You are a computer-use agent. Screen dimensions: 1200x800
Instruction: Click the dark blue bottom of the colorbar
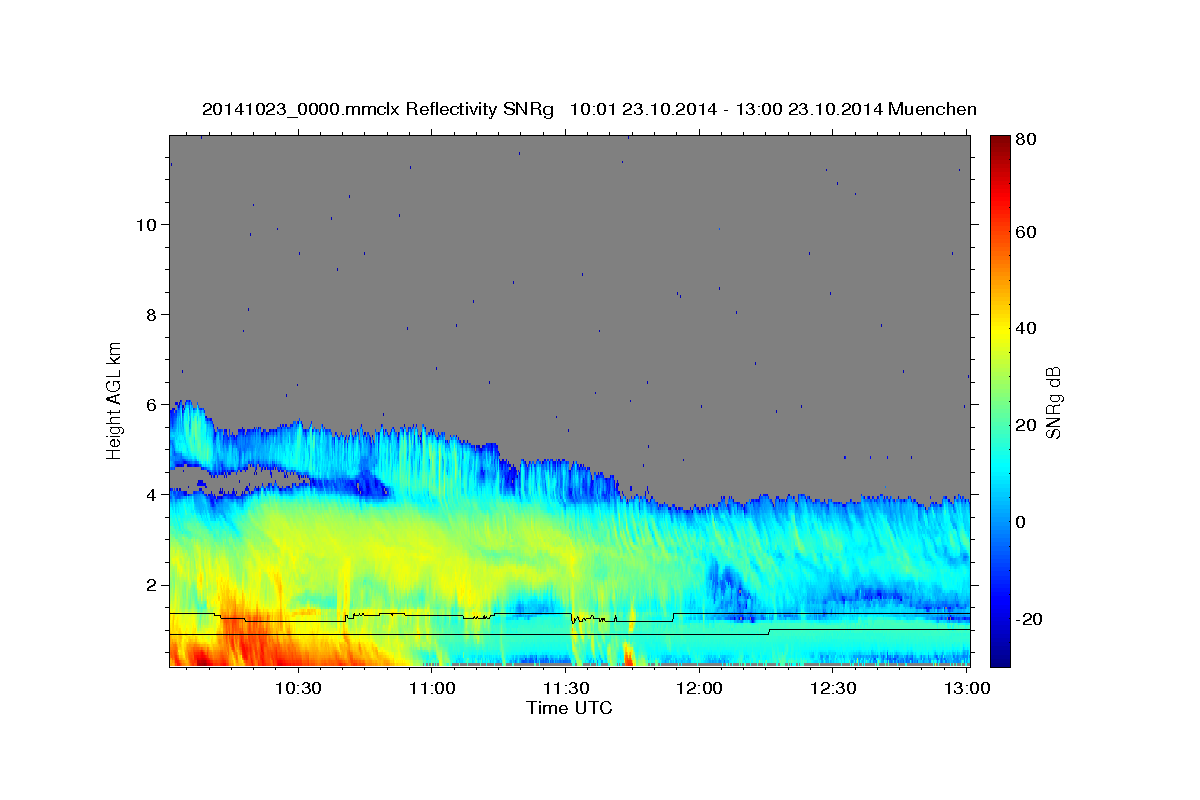tap(999, 657)
